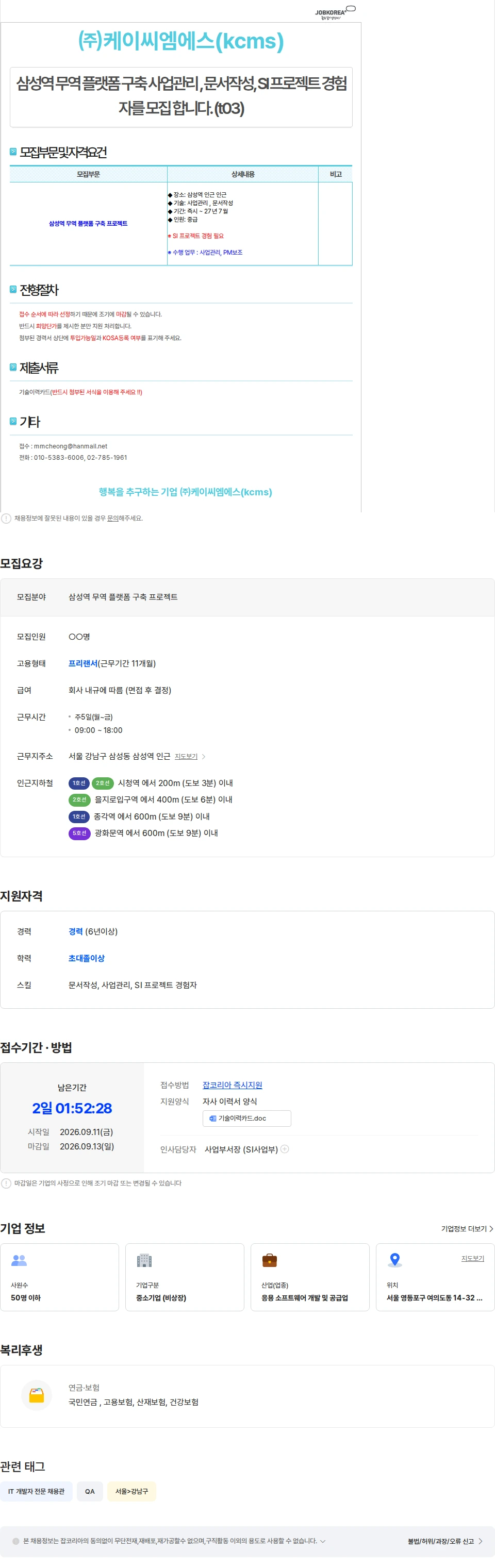This screenshot has height=1568, width=495.
Task: Open the 문의 link in the notice
Action: (112, 519)
